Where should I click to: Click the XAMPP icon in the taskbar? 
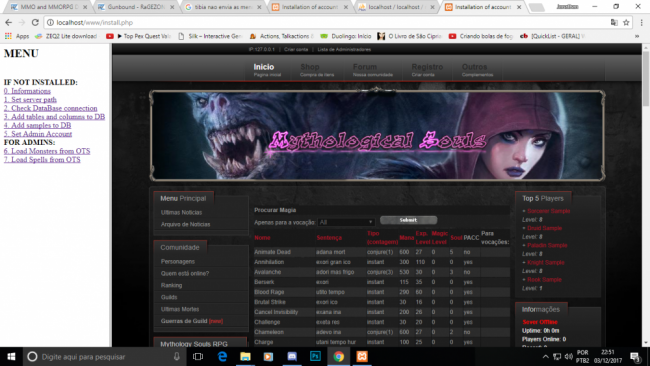click(362, 356)
